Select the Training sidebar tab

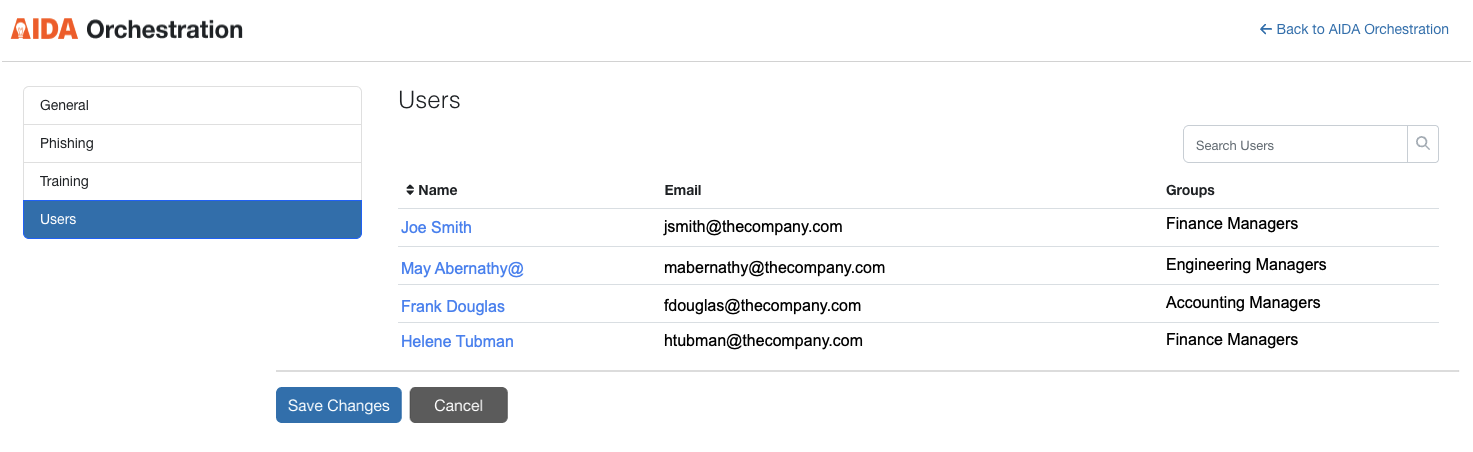tap(192, 181)
